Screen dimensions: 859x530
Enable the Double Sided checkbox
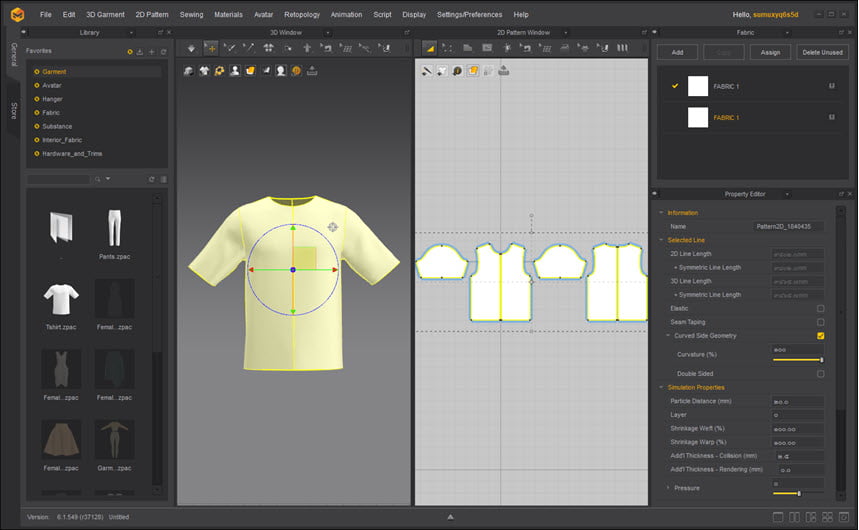pyautogui.click(x=820, y=374)
